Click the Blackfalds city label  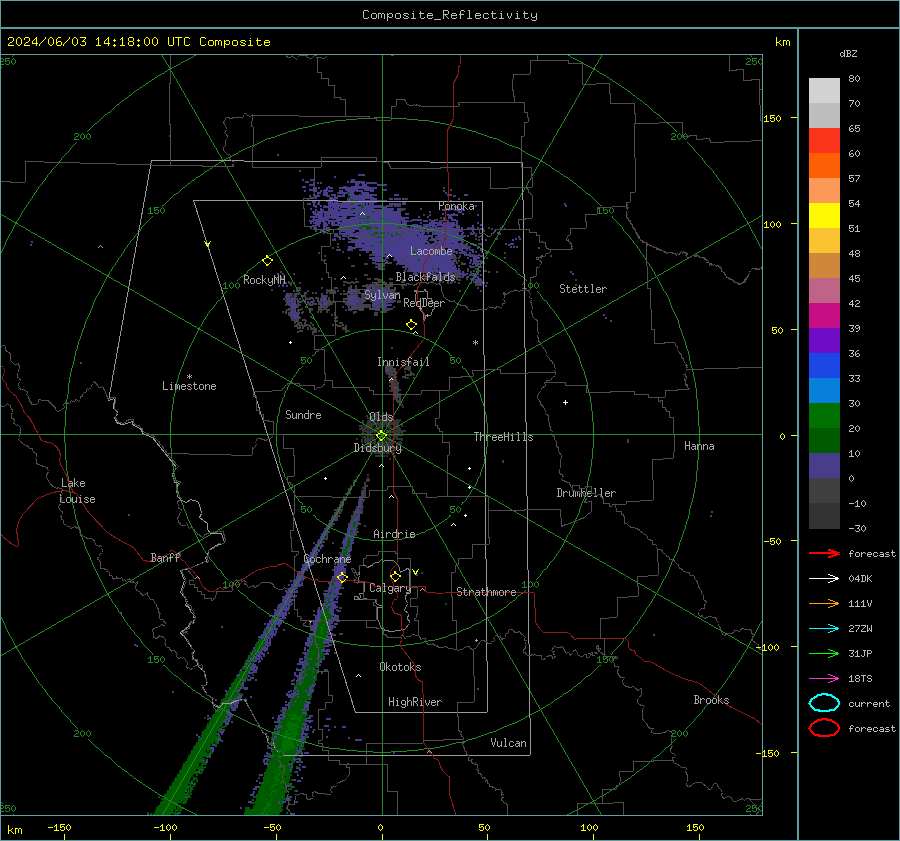click(425, 277)
